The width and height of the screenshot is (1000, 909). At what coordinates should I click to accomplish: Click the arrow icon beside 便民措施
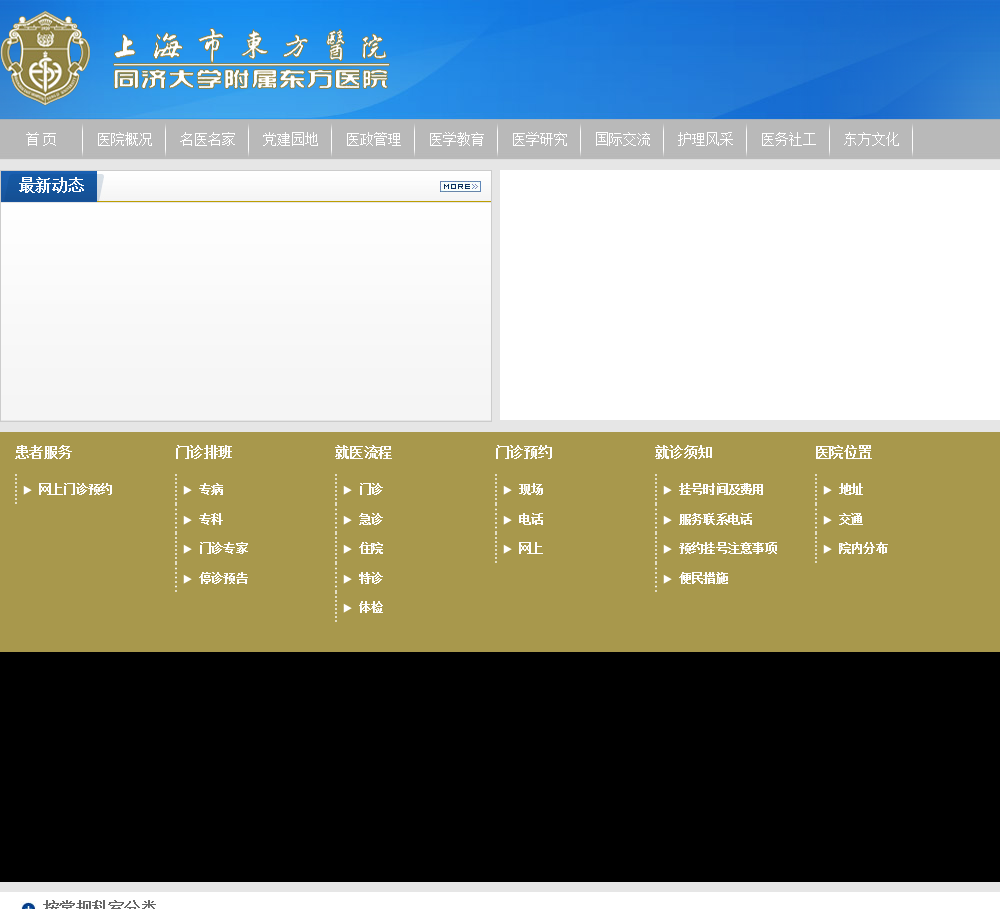click(x=668, y=579)
